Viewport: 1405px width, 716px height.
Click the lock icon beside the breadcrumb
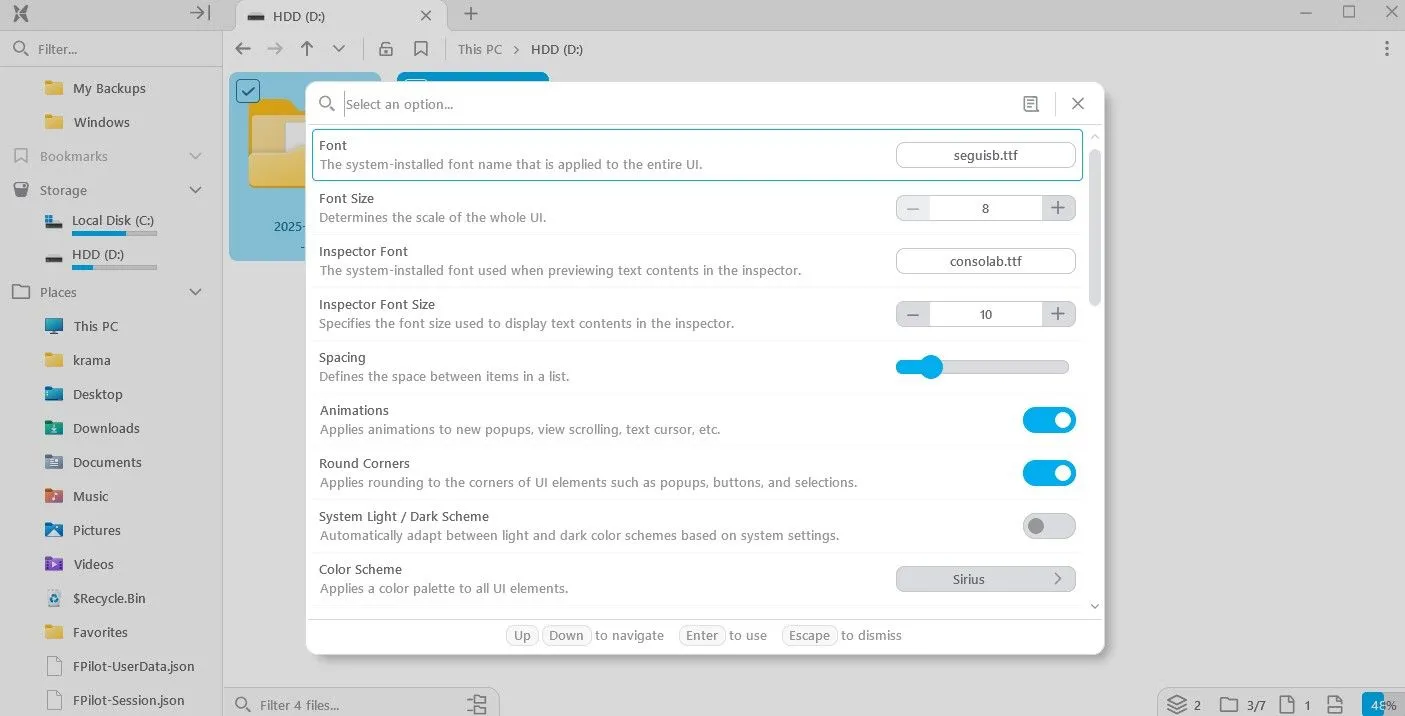click(386, 49)
